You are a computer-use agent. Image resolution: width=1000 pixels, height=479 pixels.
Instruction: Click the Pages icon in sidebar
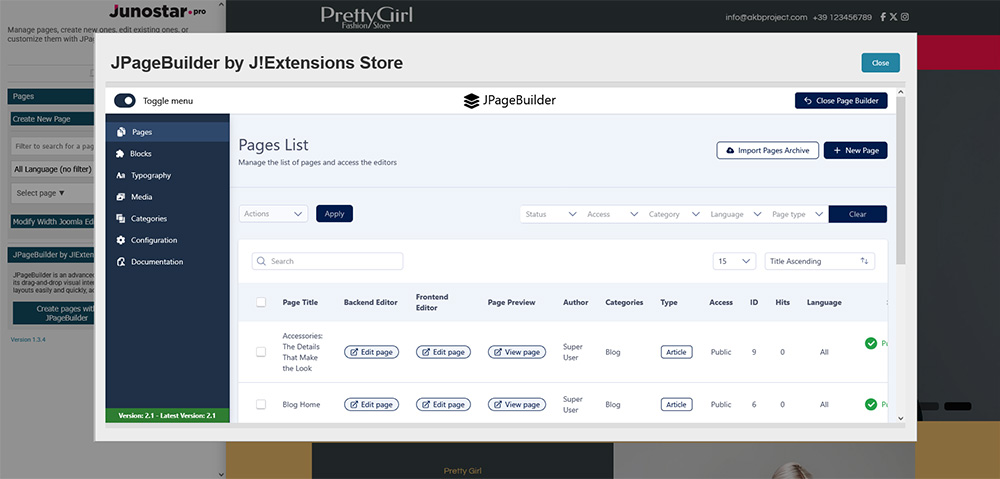pos(121,132)
